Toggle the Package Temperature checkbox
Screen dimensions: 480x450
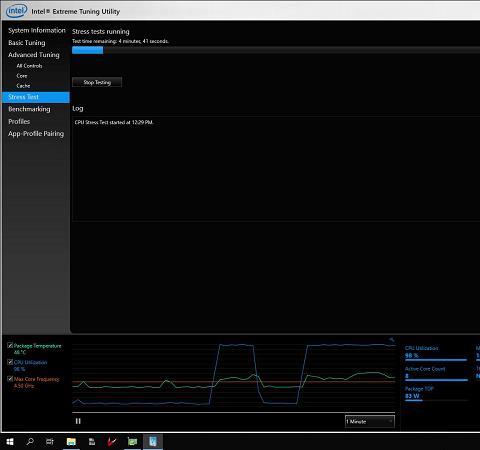[10, 345]
